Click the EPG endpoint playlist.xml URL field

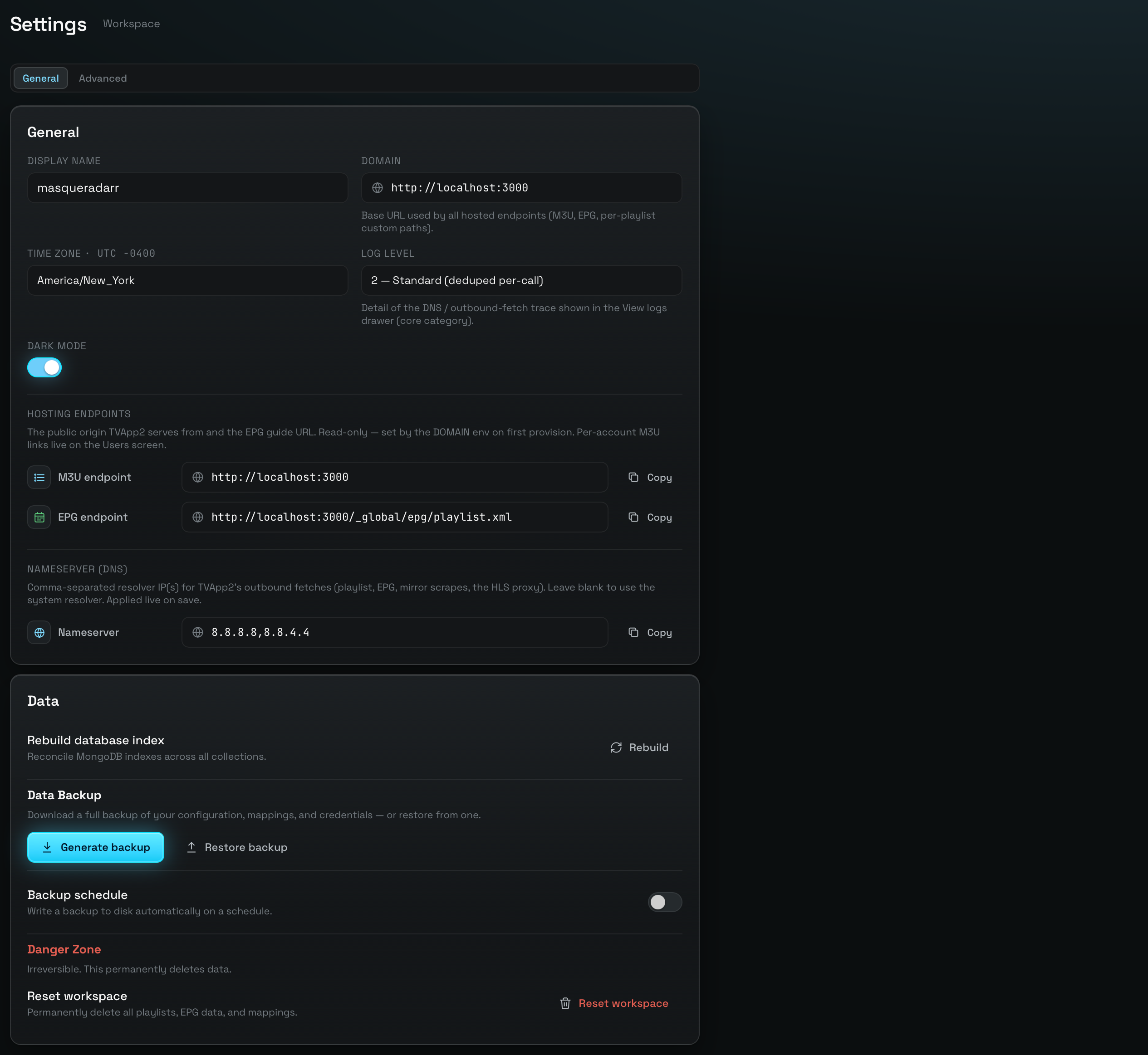pyautogui.click(x=395, y=517)
